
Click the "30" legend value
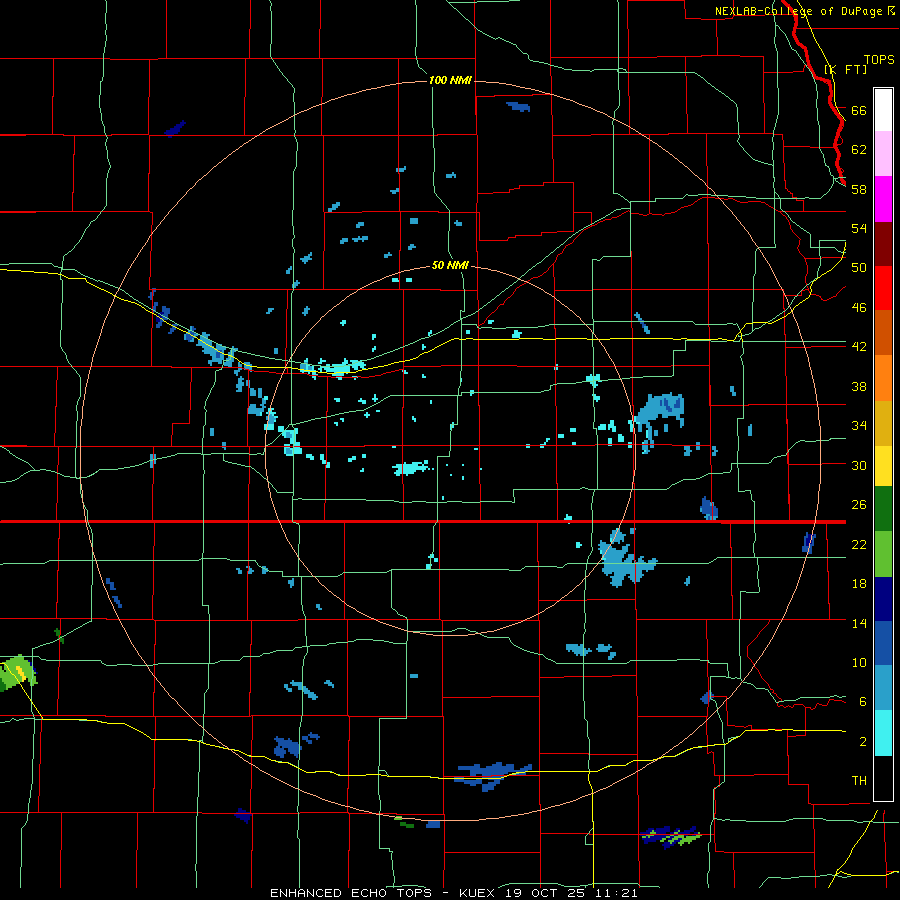[859, 465]
